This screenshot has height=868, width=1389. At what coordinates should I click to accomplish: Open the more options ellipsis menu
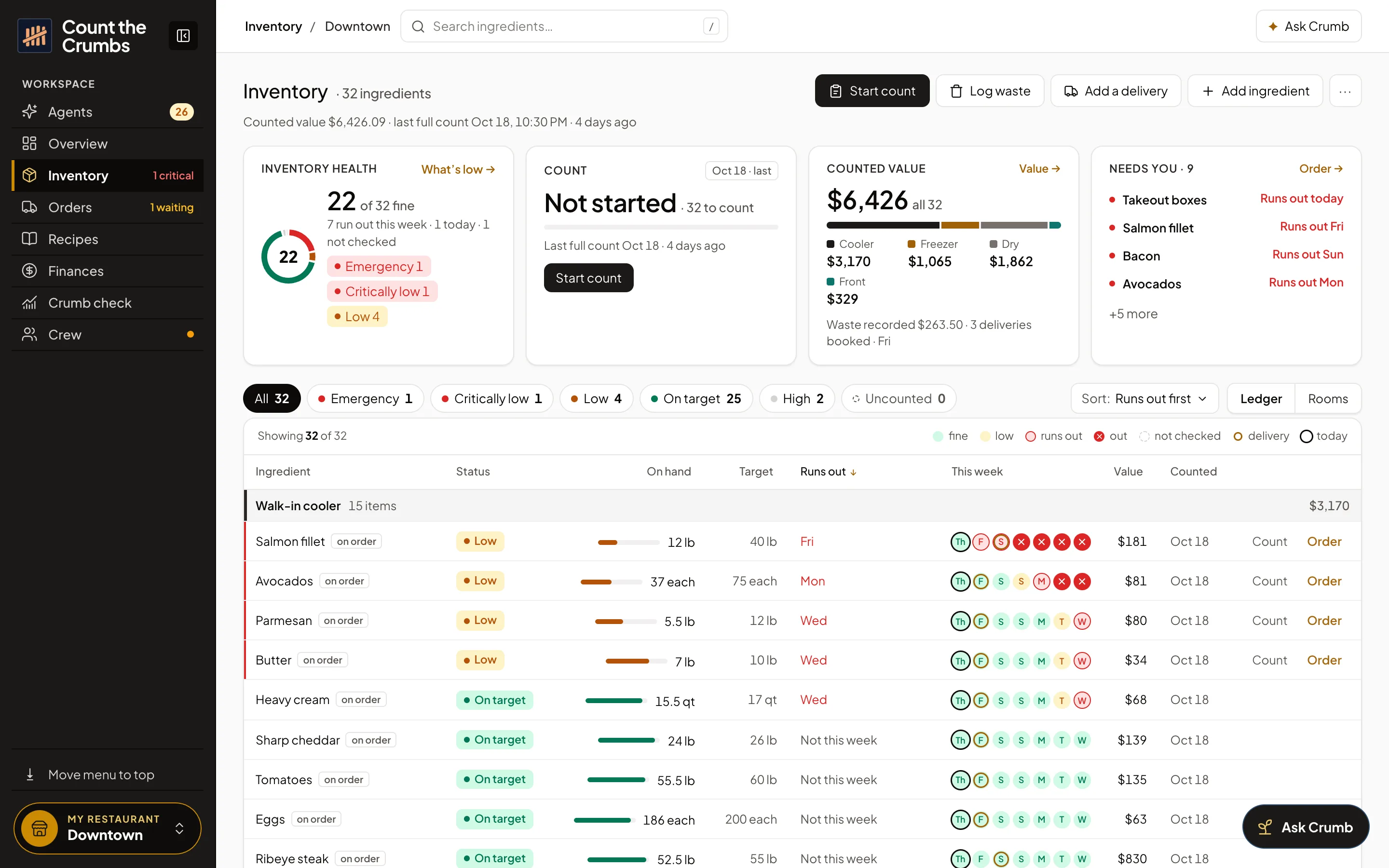[x=1345, y=91]
